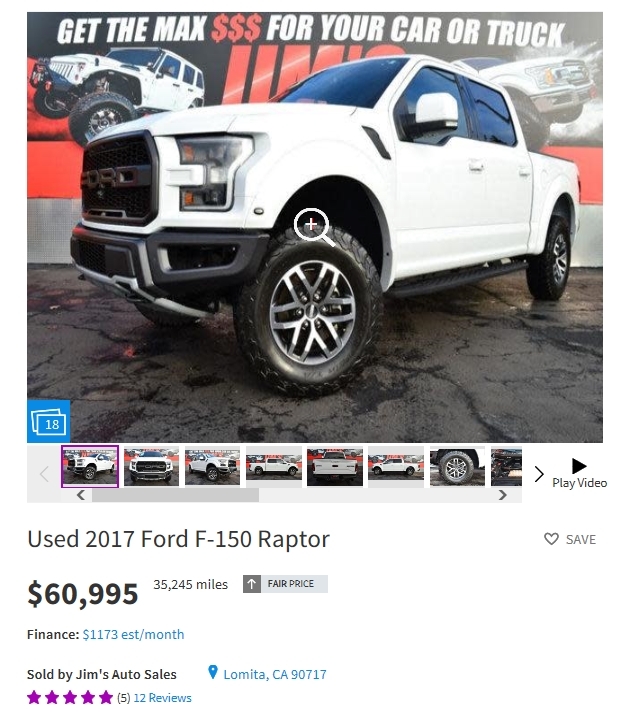Select the rear tailgate view thumbnail

click(335, 467)
